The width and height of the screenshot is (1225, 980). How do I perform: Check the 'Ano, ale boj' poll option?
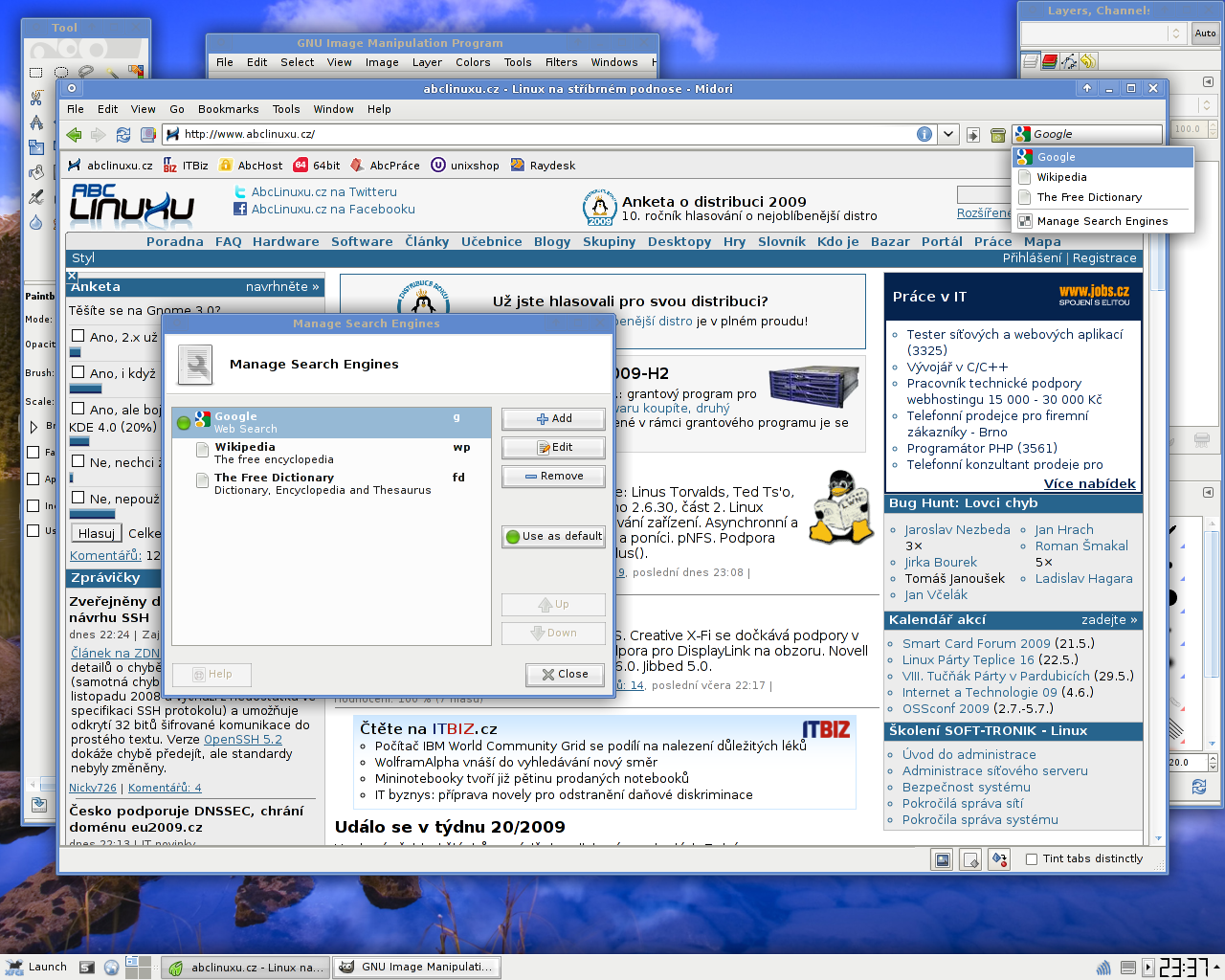[78, 409]
